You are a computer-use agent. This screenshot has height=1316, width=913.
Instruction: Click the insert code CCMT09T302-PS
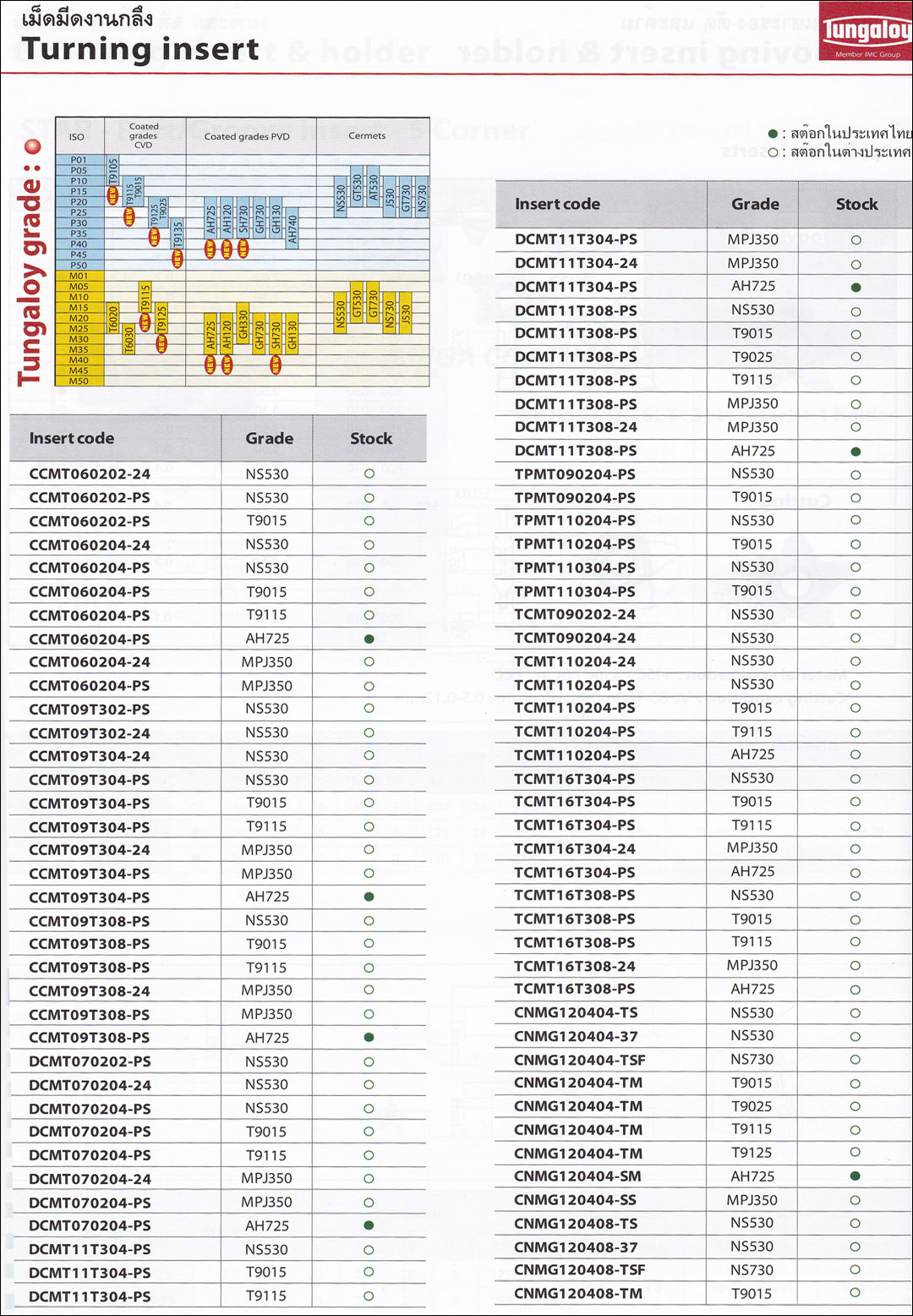point(90,710)
